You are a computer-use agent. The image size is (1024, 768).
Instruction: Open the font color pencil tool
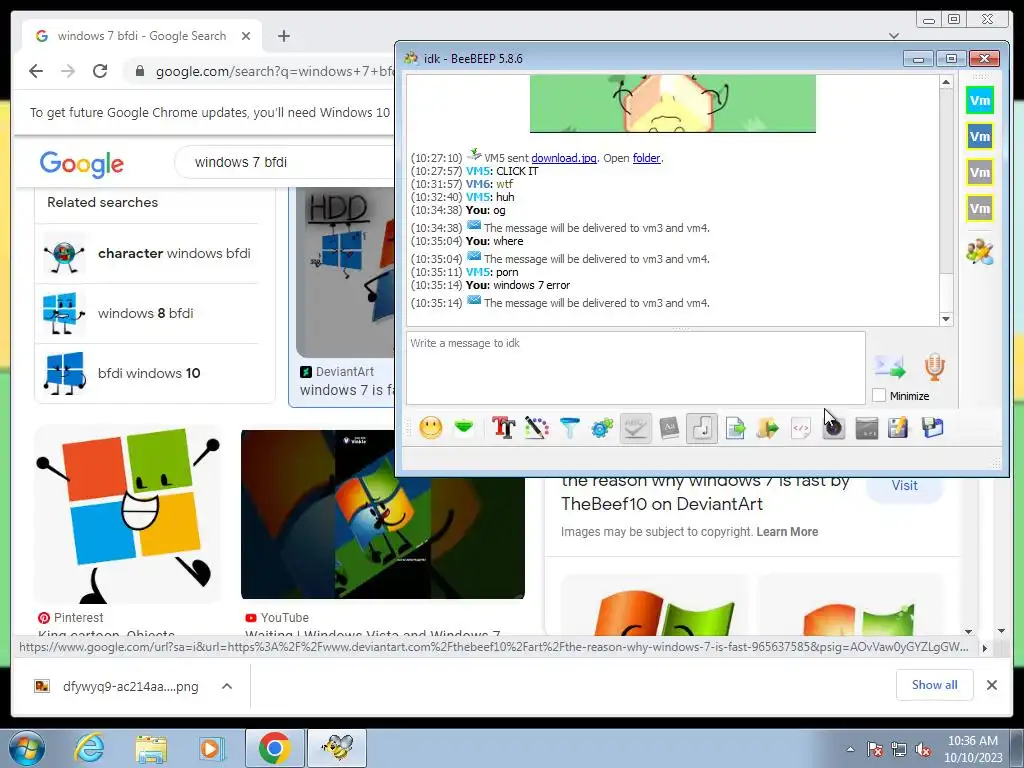coord(536,428)
